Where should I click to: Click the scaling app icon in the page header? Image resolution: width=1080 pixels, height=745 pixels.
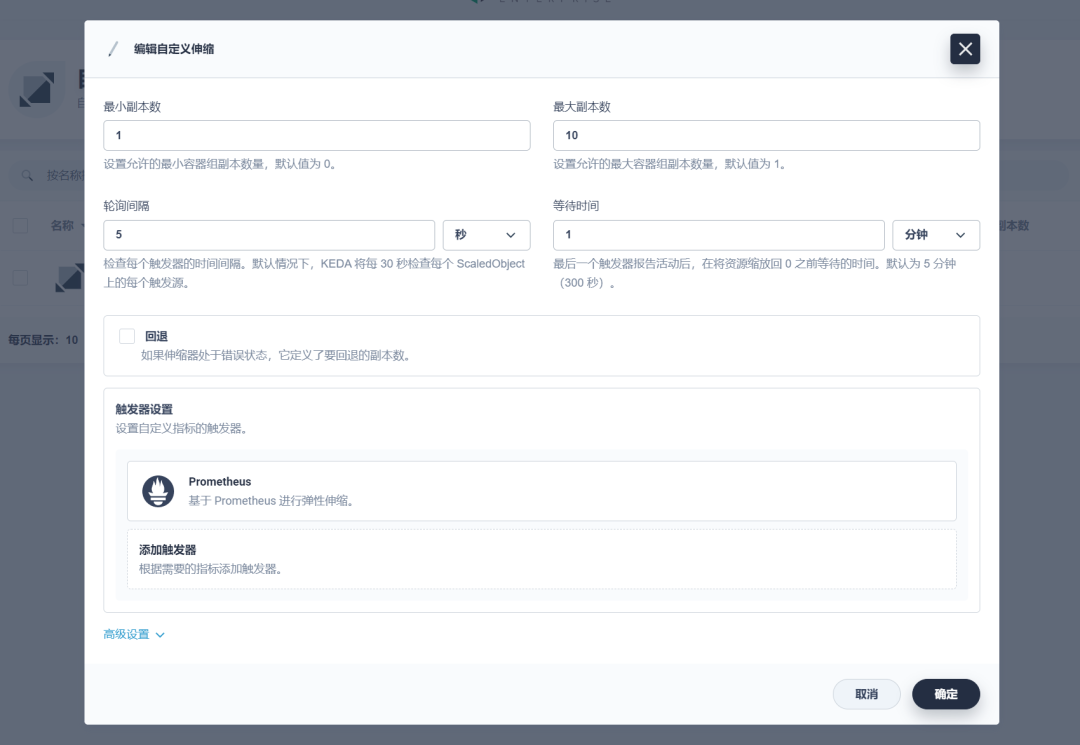(x=37, y=91)
